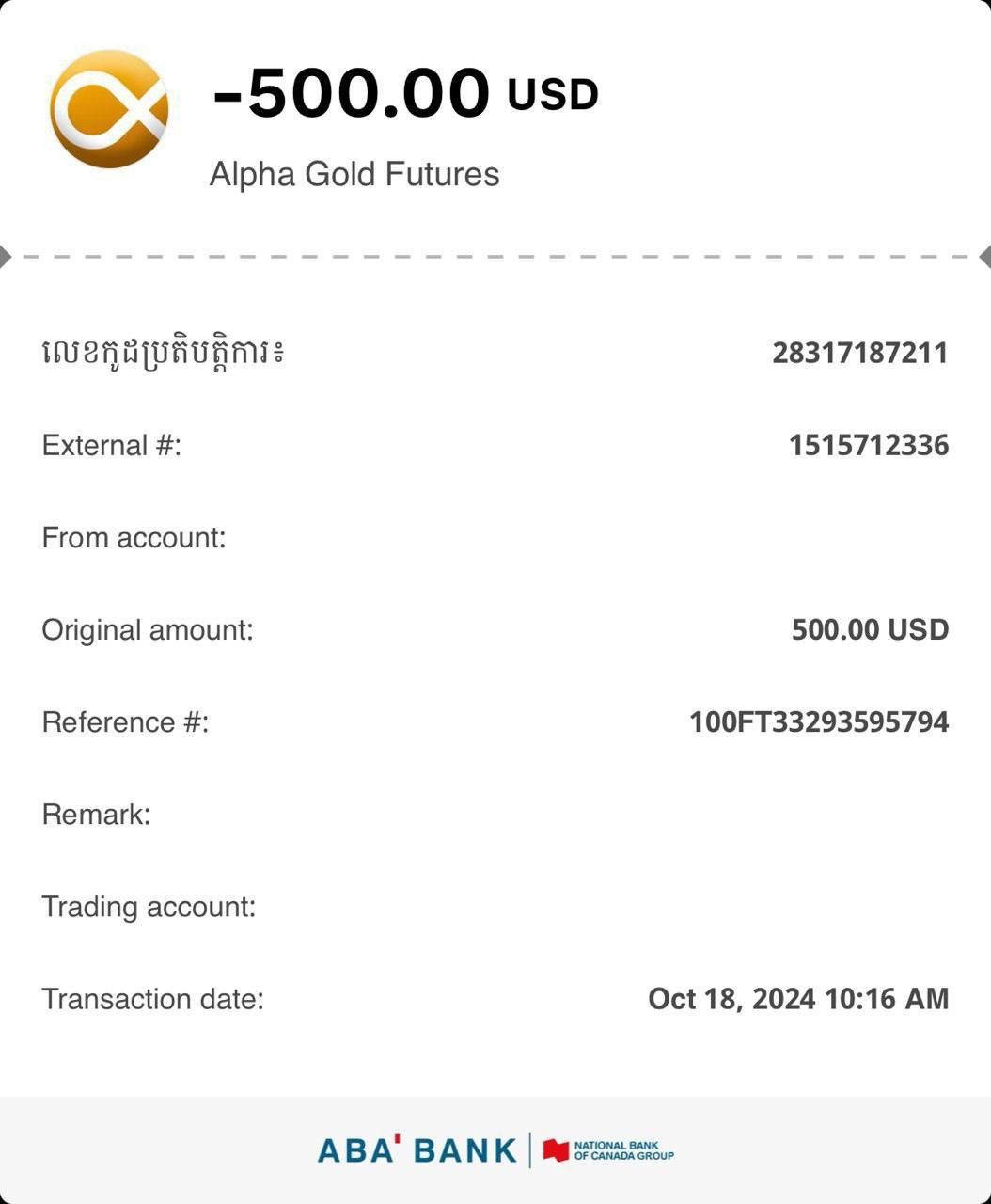Select transaction code 28317187211
This screenshot has width=991, height=1204.
pos(860,354)
